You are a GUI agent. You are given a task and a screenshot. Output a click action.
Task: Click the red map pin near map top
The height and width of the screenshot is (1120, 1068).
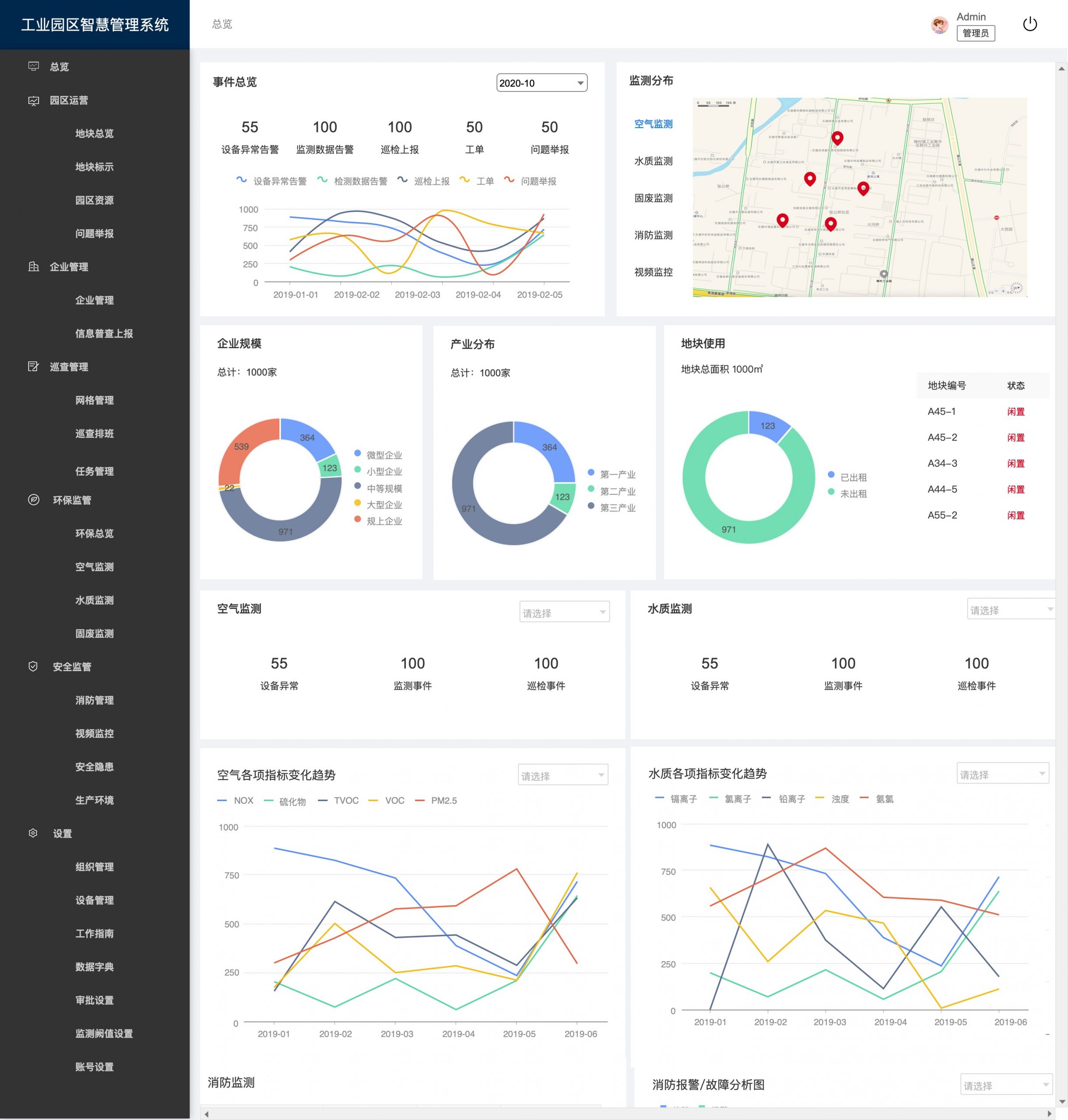point(837,137)
